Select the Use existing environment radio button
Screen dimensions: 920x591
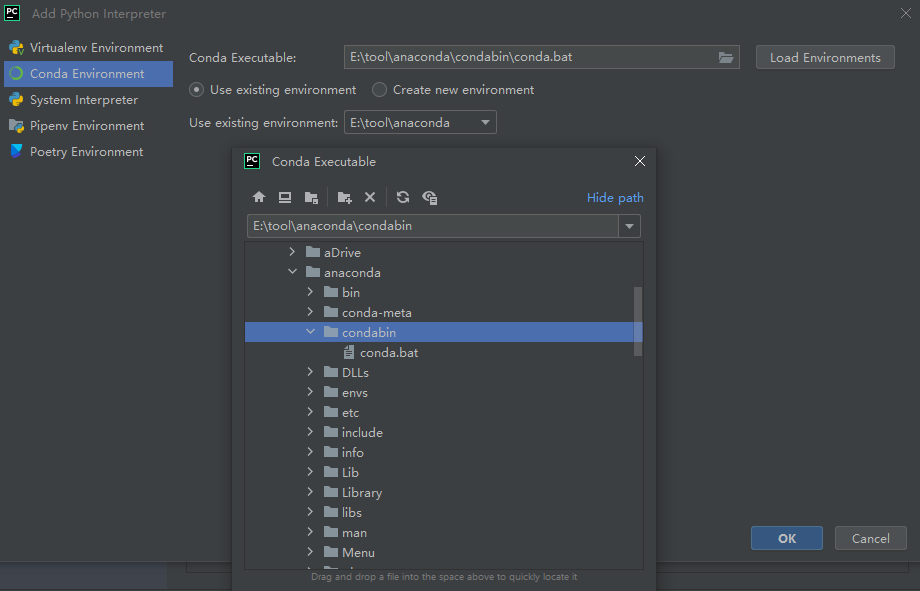pos(196,89)
